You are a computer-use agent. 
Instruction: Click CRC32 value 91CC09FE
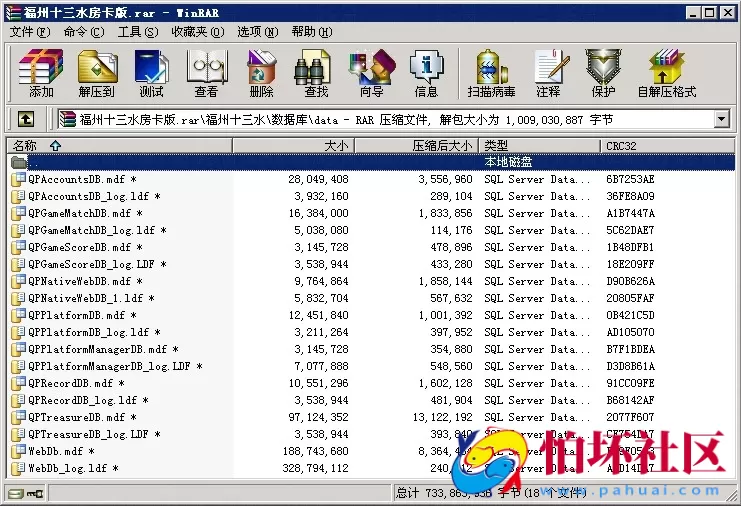click(x=630, y=383)
